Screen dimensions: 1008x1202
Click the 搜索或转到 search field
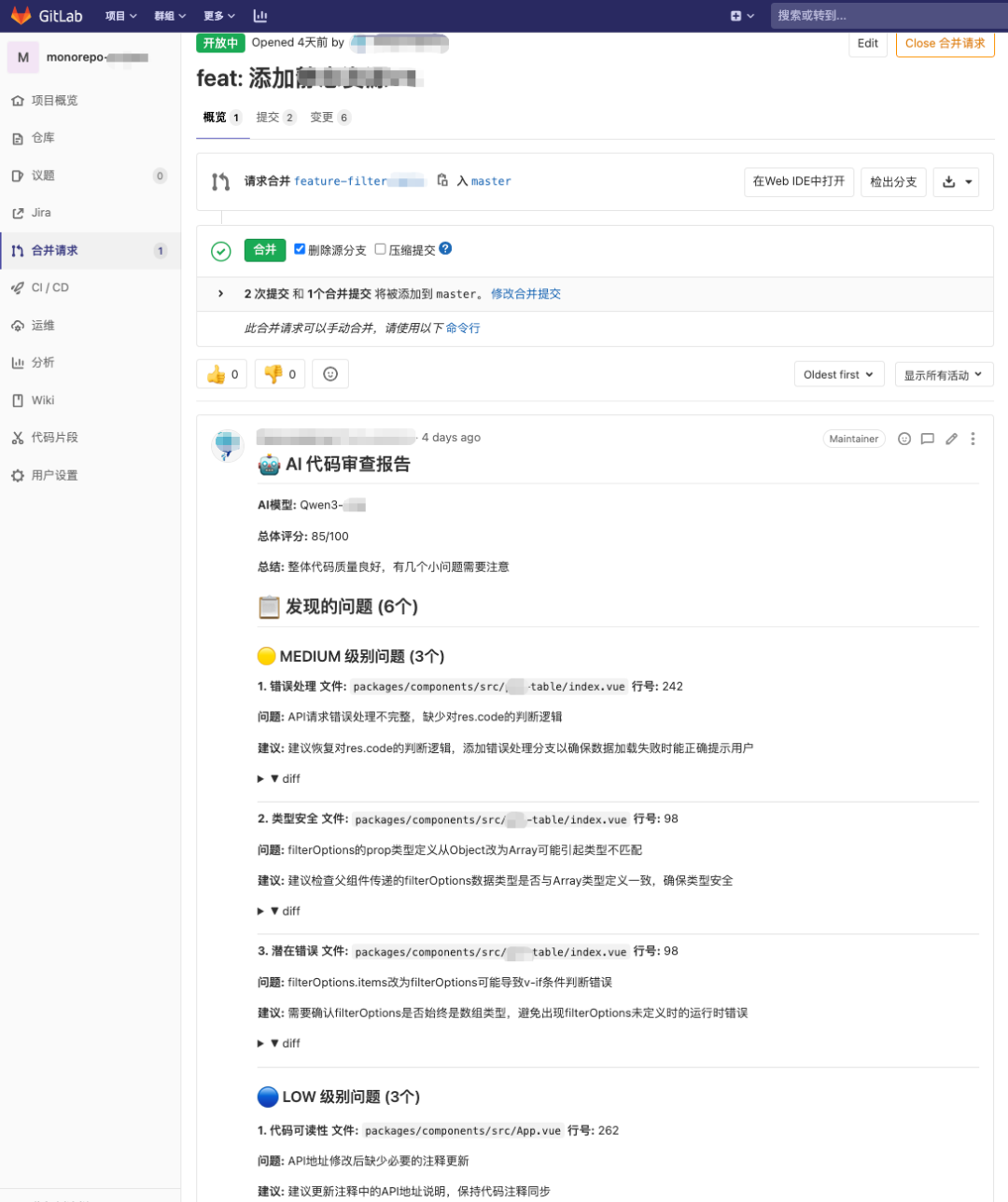click(x=887, y=15)
